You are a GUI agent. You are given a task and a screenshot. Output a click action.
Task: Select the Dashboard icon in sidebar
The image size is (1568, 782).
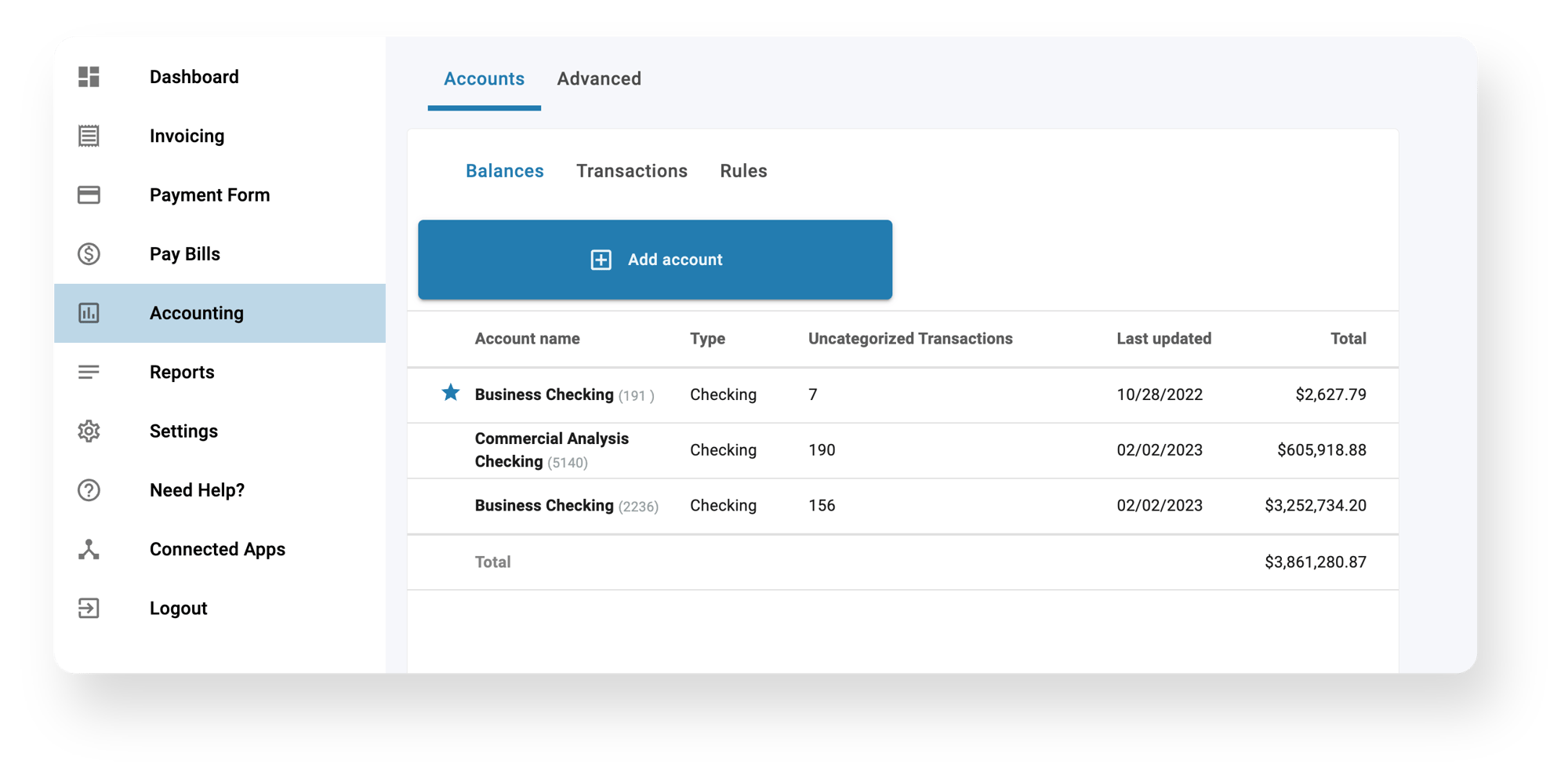tap(89, 76)
